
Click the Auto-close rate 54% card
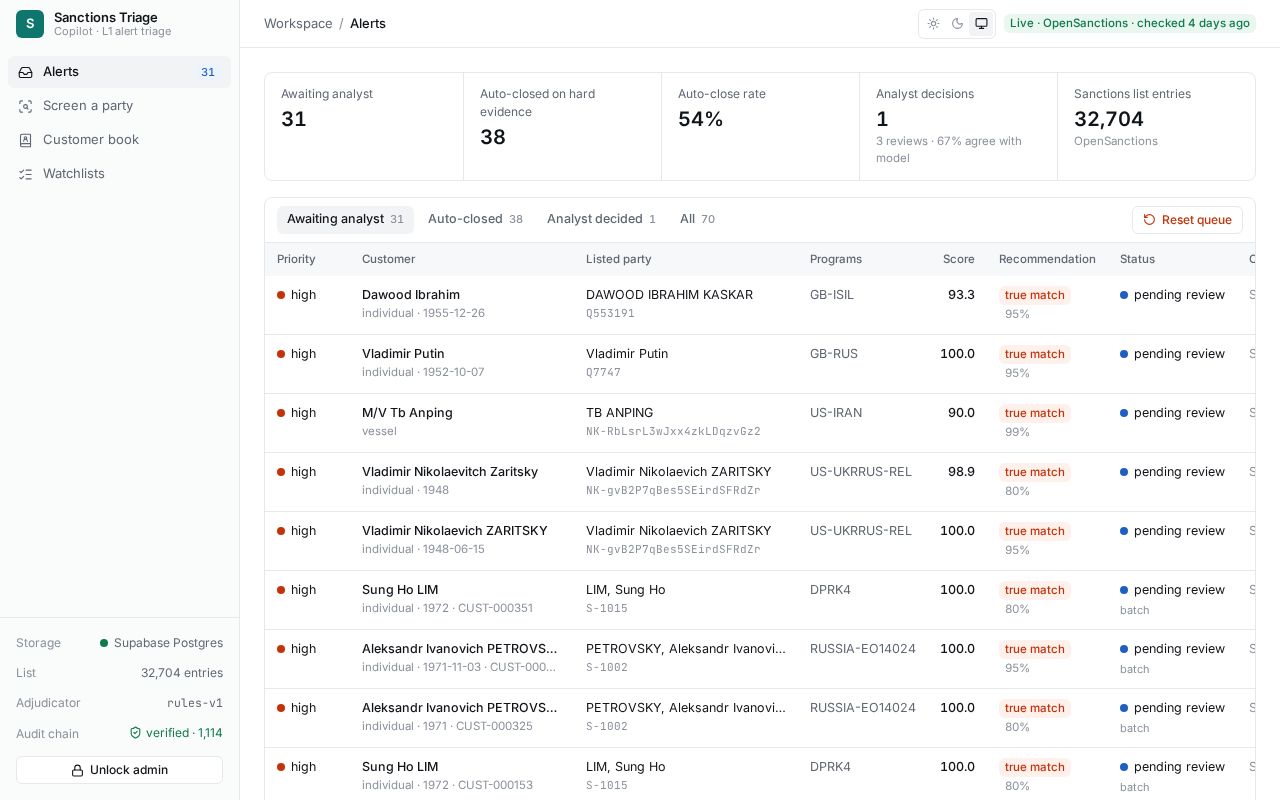click(760, 126)
